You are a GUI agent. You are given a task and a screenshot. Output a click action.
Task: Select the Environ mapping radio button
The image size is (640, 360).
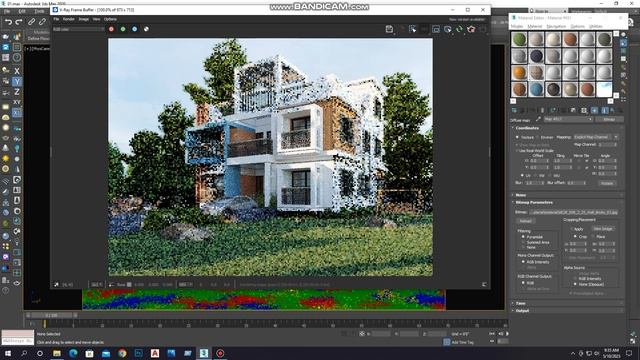(x=538, y=137)
